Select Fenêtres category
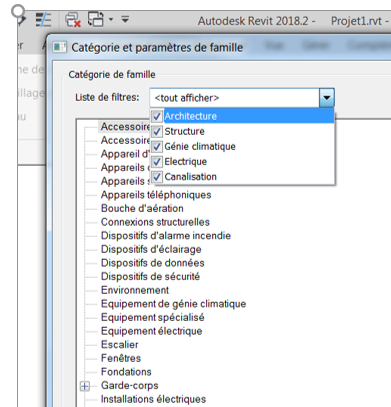Image resolution: width=391 pixels, height=407 pixels. [121, 358]
